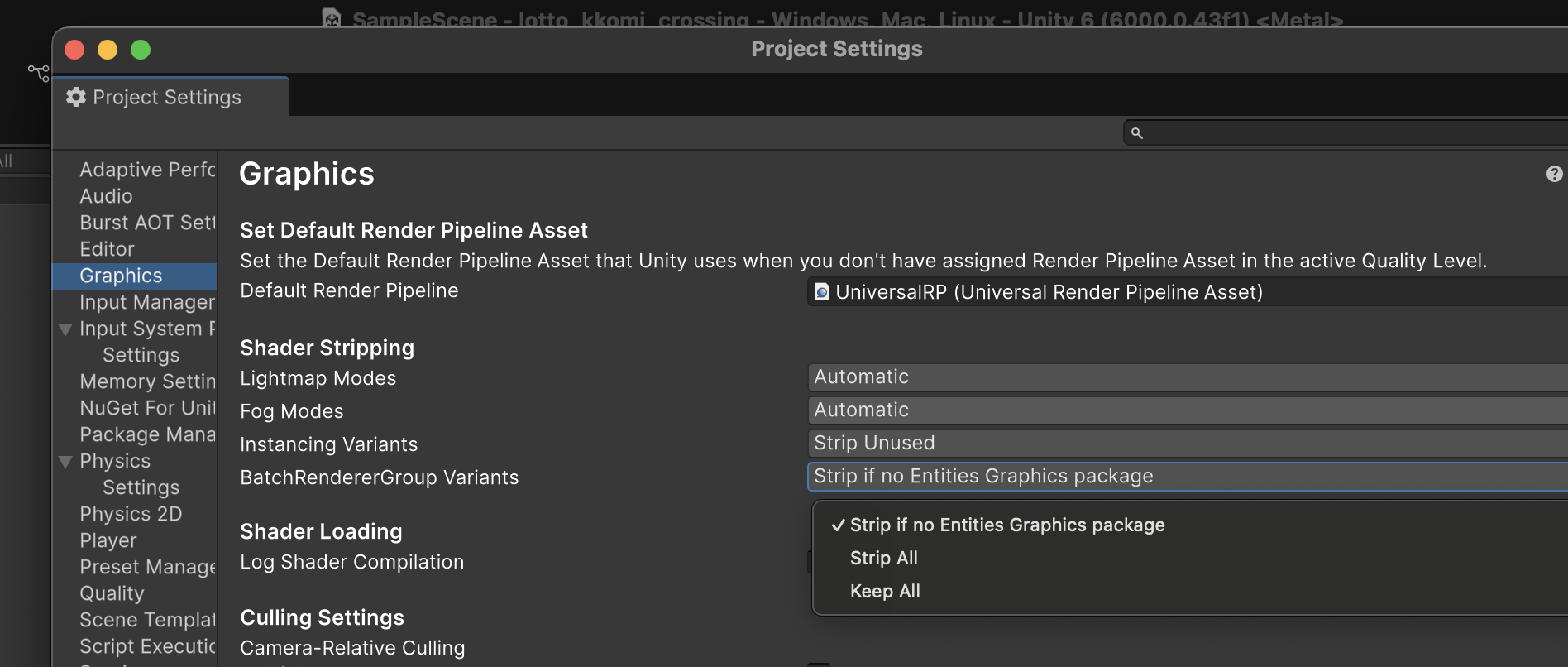Select the Graphics category
This screenshot has height=667, width=1568.
pyautogui.click(x=134, y=276)
